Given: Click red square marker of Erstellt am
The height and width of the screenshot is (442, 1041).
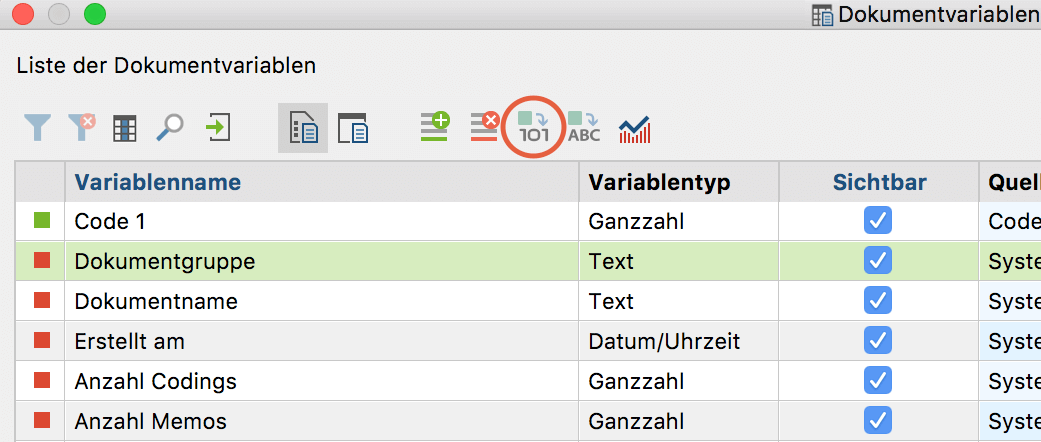Looking at the screenshot, I should pos(42,340).
